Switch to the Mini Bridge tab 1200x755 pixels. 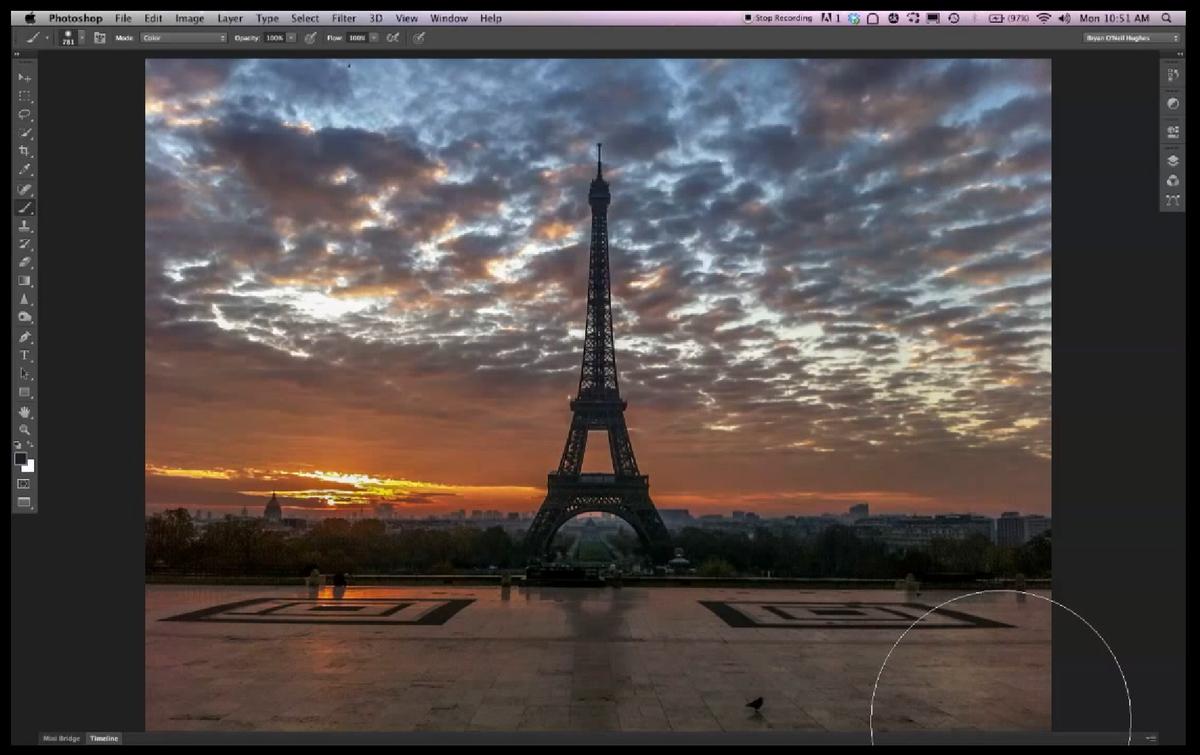[62, 738]
